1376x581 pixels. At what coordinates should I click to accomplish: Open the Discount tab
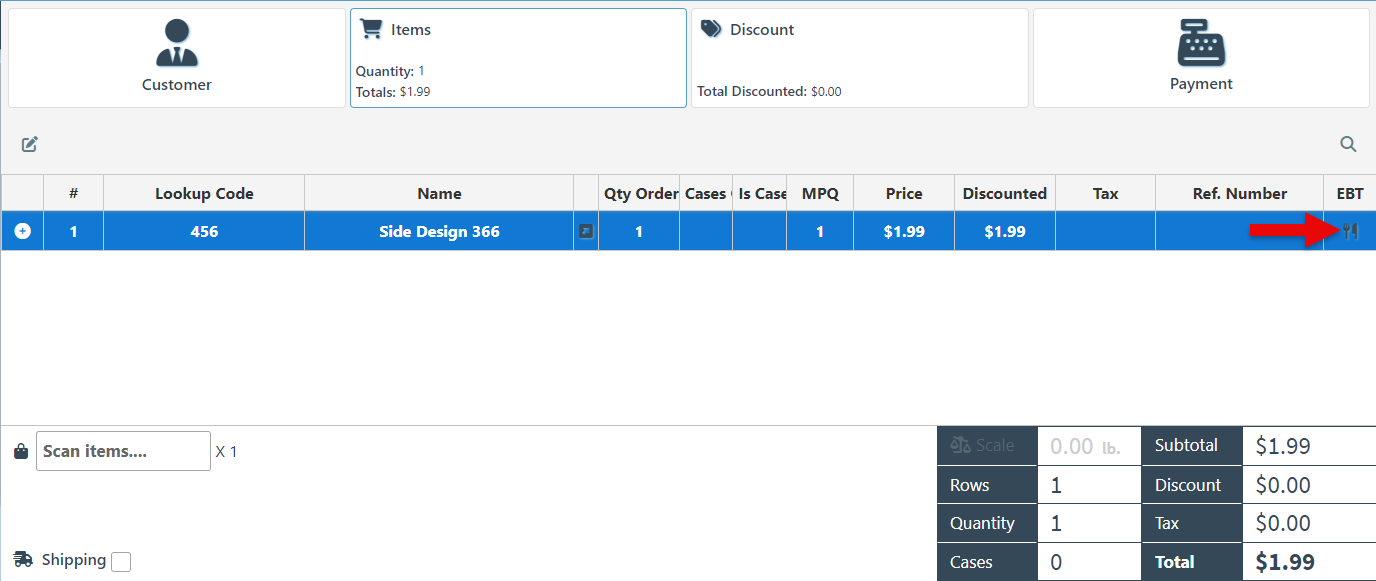click(859, 58)
